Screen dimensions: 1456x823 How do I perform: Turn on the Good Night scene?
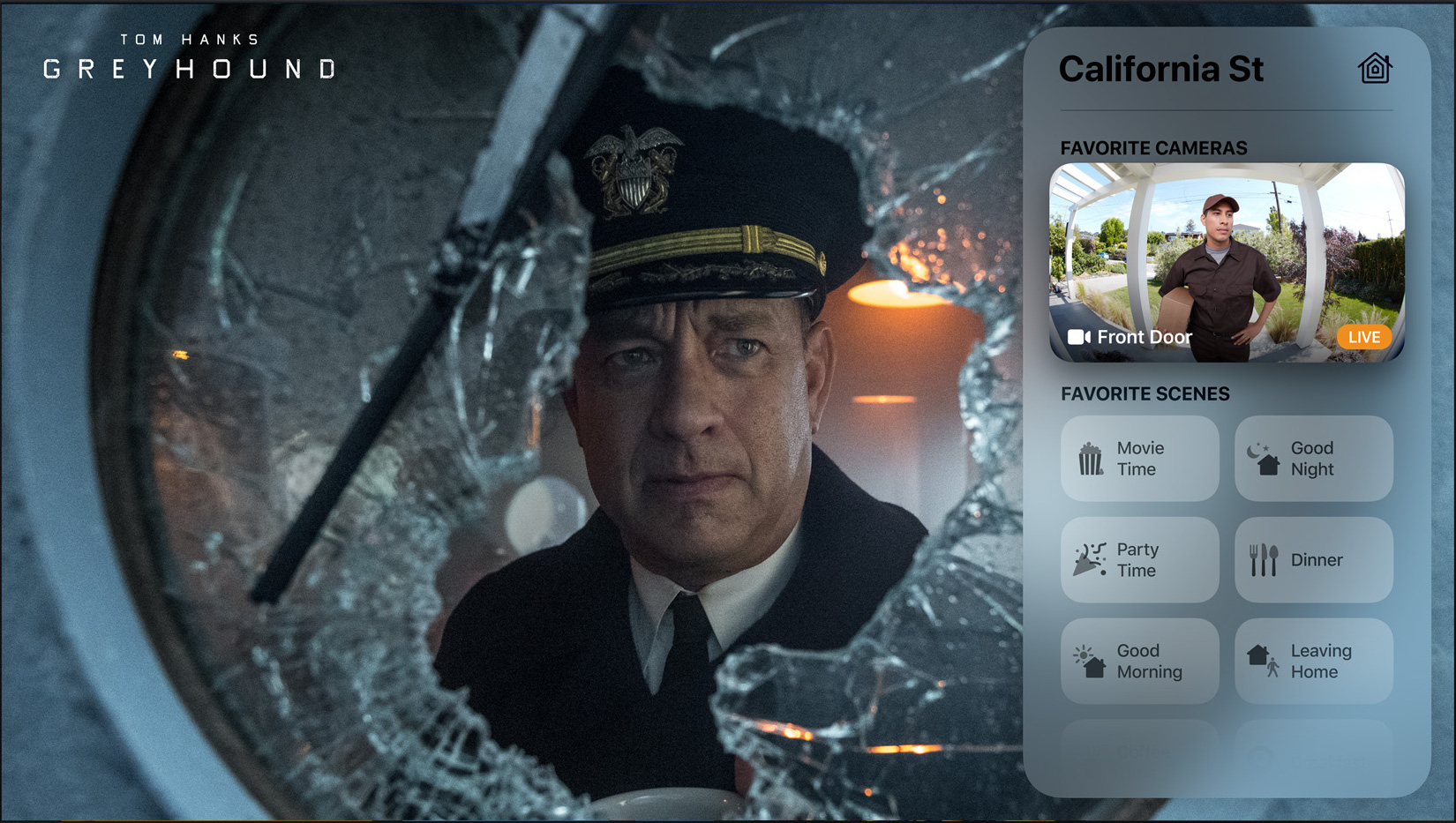coord(1314,459)
